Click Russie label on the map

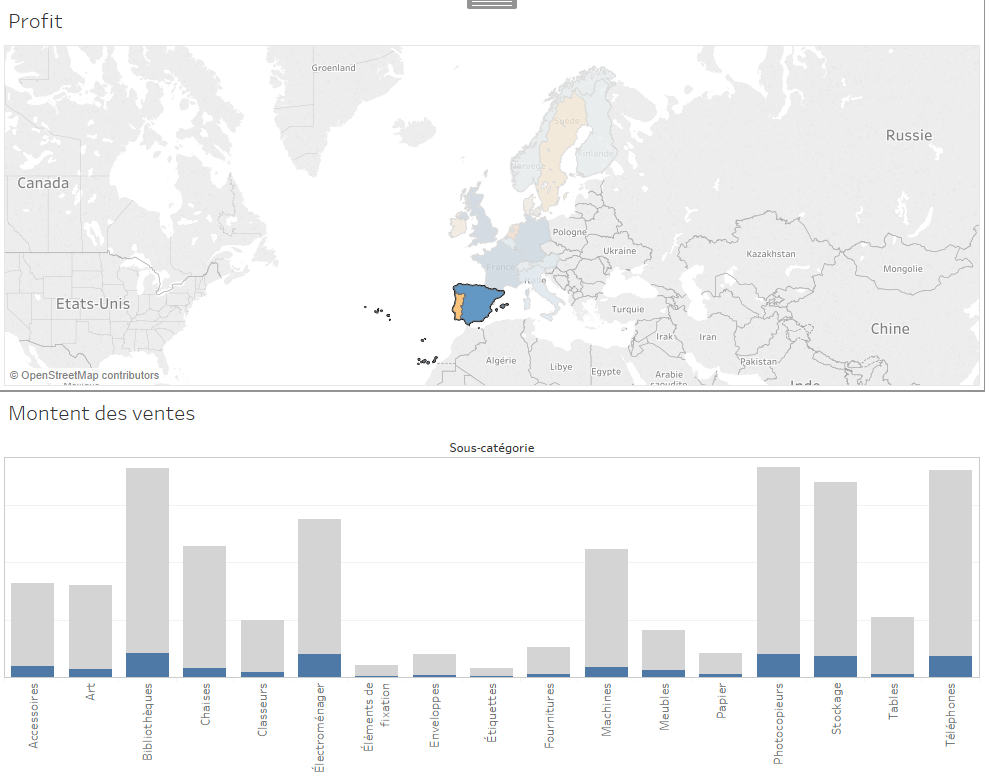[908, 134]
